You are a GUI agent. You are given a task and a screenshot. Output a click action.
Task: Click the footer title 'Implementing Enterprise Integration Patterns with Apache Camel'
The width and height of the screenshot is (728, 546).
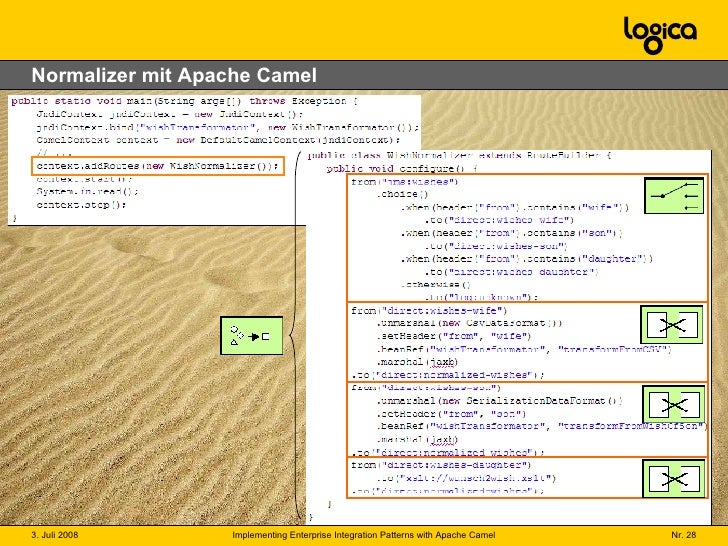click(x=364, y=535)
